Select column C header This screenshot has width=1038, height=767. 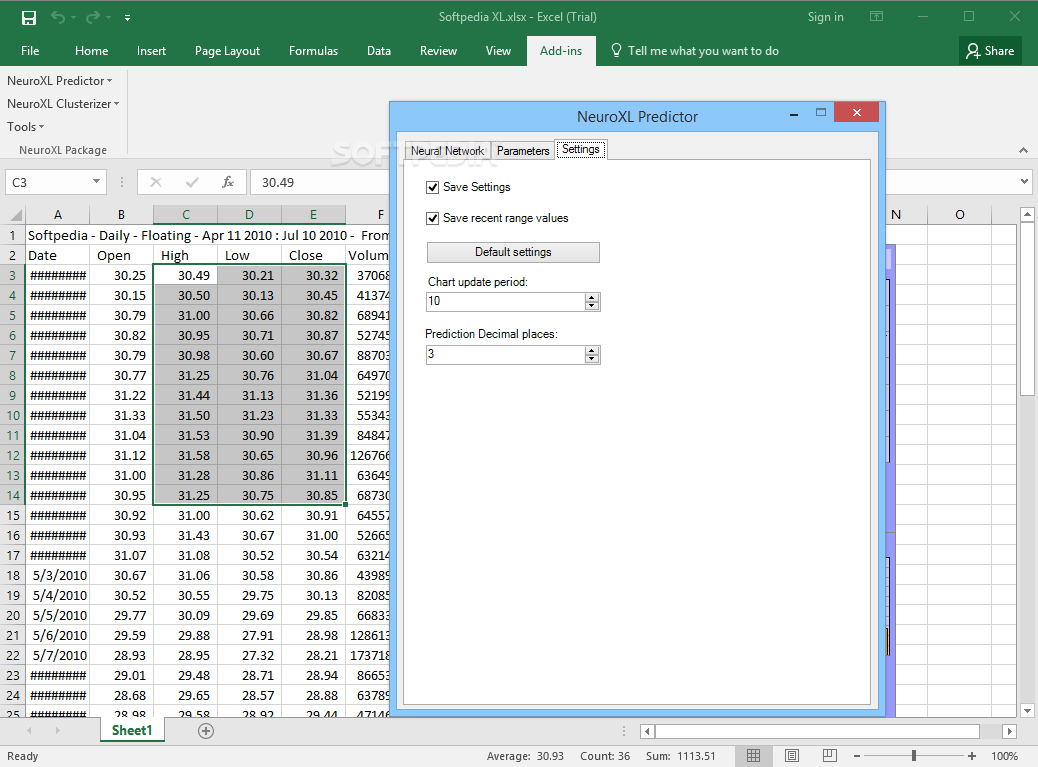tap(185, 214)
